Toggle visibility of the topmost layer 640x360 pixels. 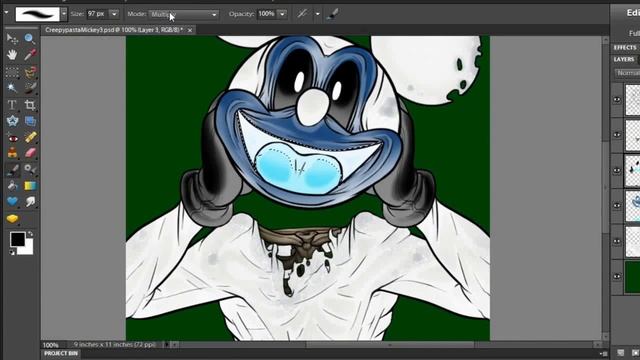point(617,100)
